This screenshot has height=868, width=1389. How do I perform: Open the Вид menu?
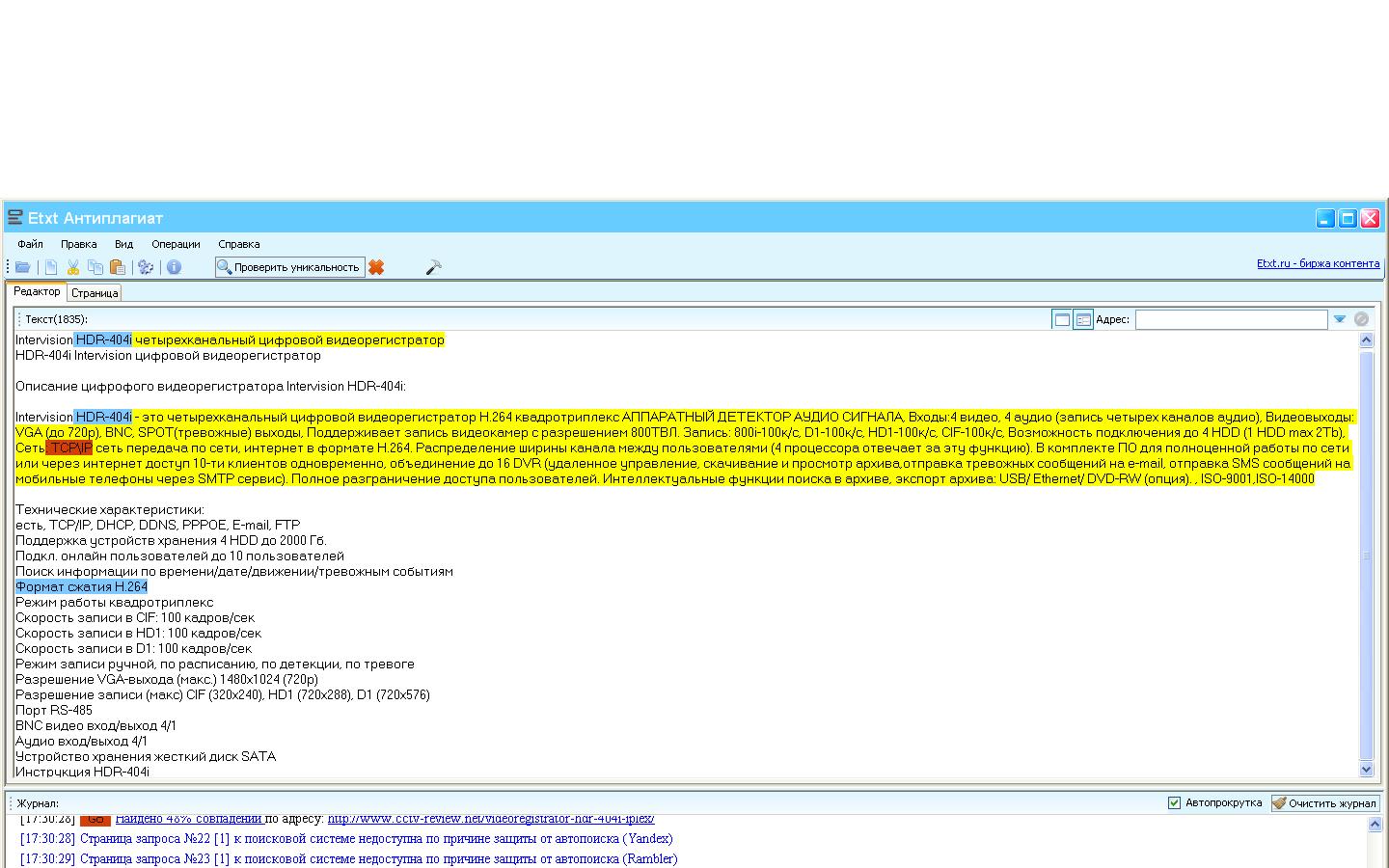pos(123,244)
